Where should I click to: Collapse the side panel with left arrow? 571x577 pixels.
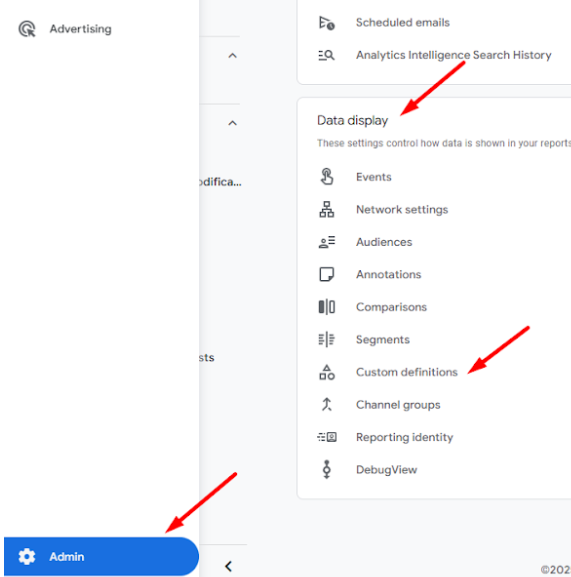pos(228,566)
